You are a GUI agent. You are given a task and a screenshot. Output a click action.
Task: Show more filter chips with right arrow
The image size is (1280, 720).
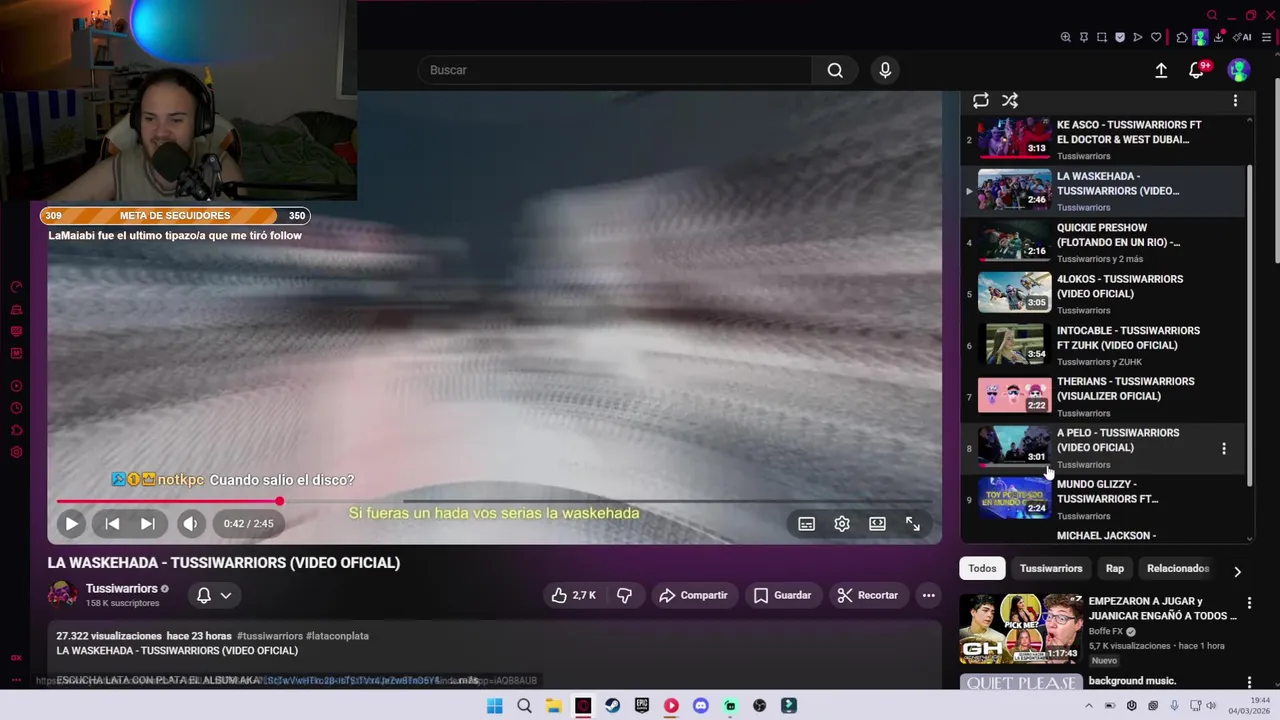coord(1237,571)
